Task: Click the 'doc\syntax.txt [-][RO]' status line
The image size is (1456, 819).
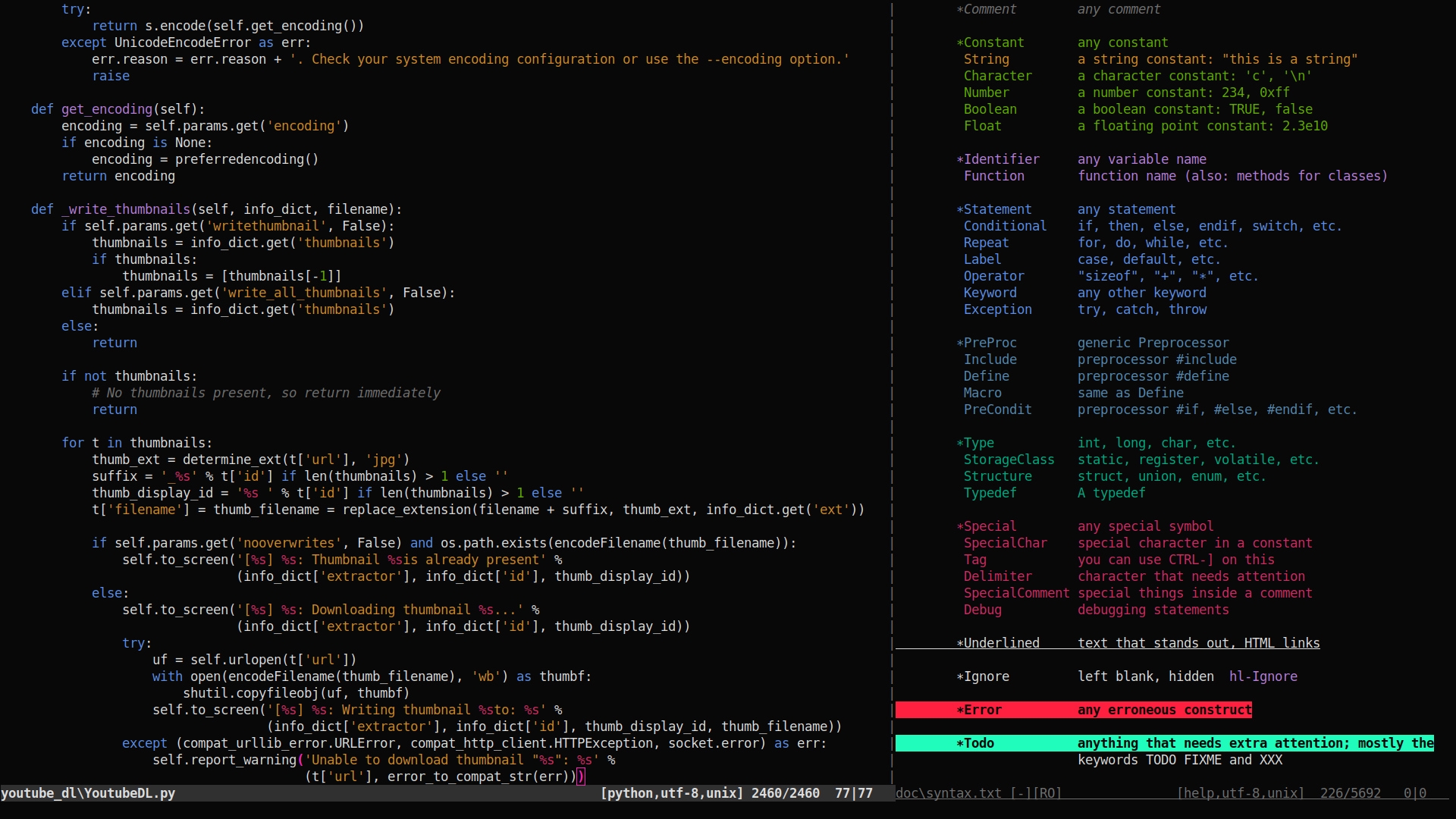Action: (x=978, y=793)
